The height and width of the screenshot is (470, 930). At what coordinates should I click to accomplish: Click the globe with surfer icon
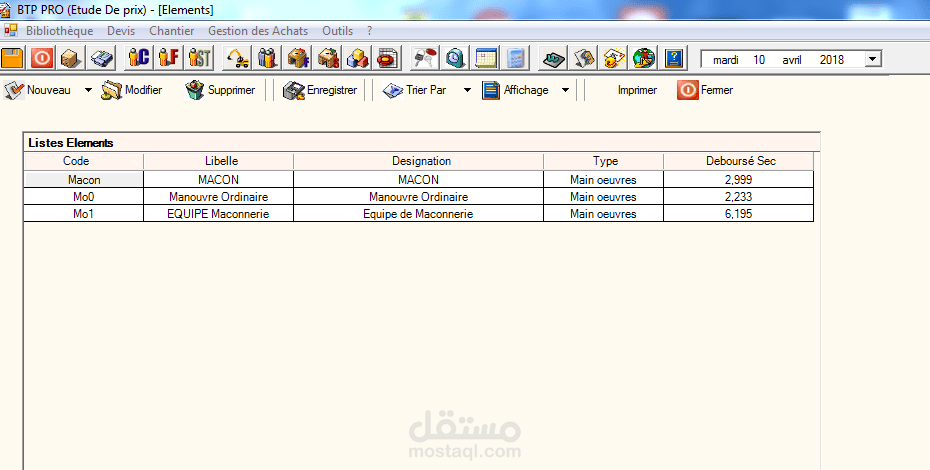coord(644,58)
